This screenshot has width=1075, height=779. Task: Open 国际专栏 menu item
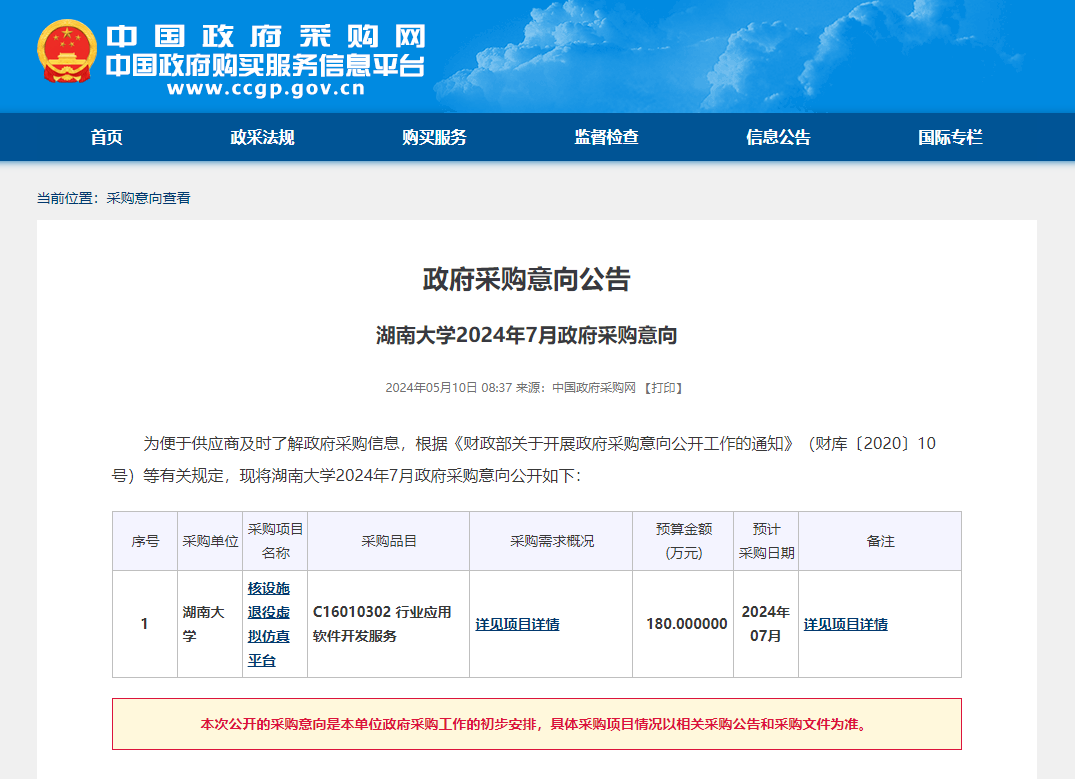[950, 137]
